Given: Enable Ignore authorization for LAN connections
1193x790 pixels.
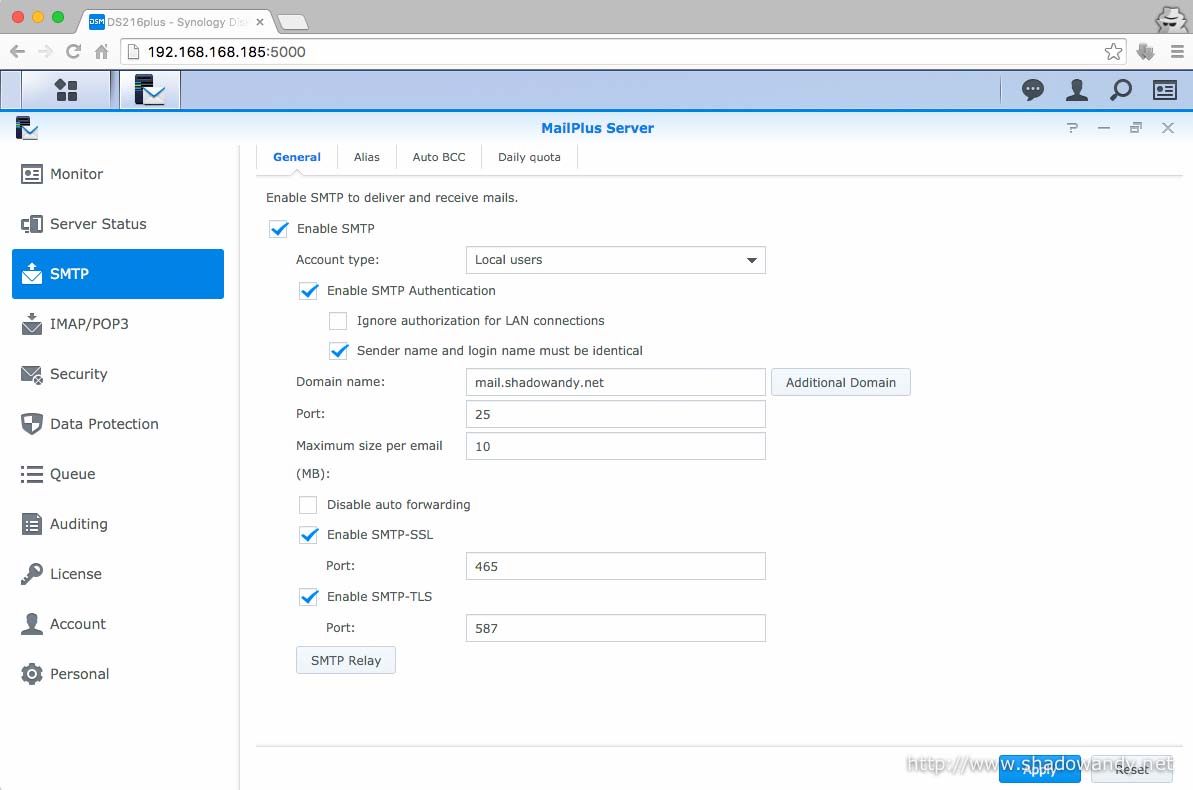Looking at the screenshot, I should coord(338,321).
